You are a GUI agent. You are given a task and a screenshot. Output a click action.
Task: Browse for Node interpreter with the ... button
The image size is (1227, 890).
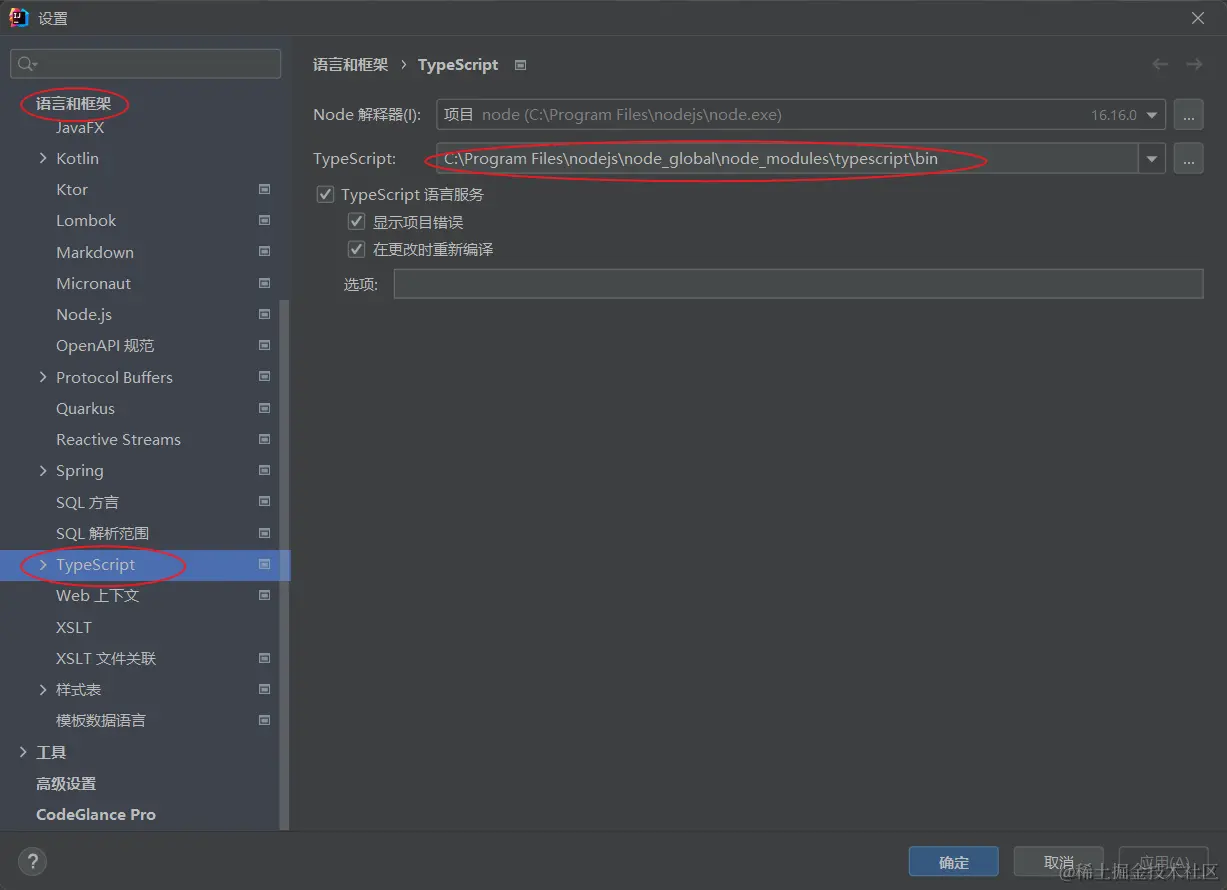point(1188,115)
